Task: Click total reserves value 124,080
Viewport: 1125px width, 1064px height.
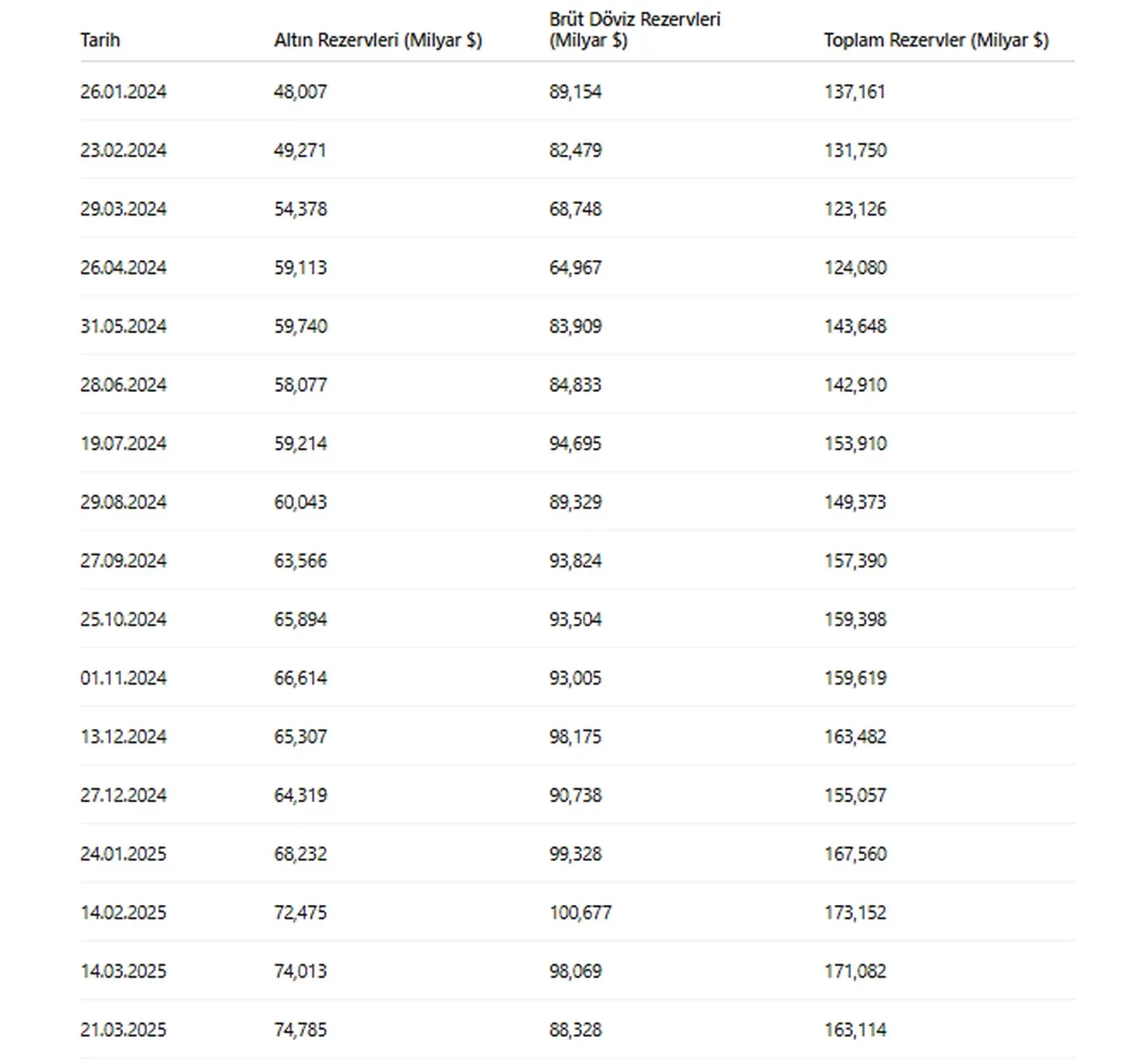Action: tap(855, 268)
